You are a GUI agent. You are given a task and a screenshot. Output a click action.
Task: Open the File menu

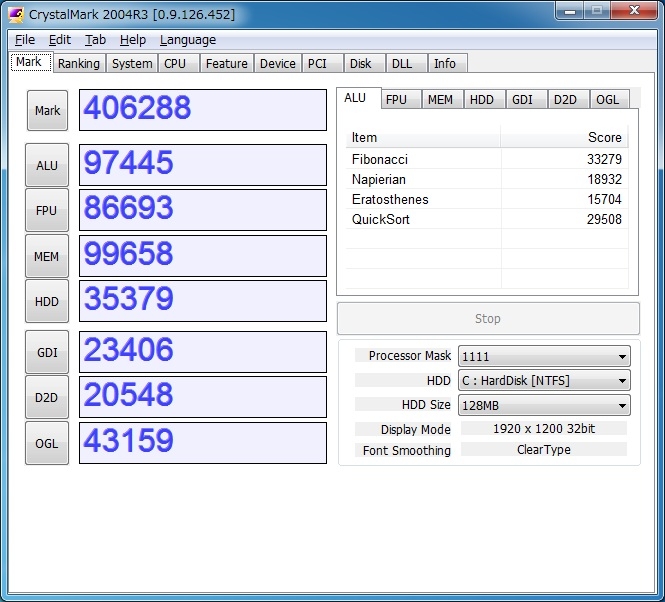(25, 40)
